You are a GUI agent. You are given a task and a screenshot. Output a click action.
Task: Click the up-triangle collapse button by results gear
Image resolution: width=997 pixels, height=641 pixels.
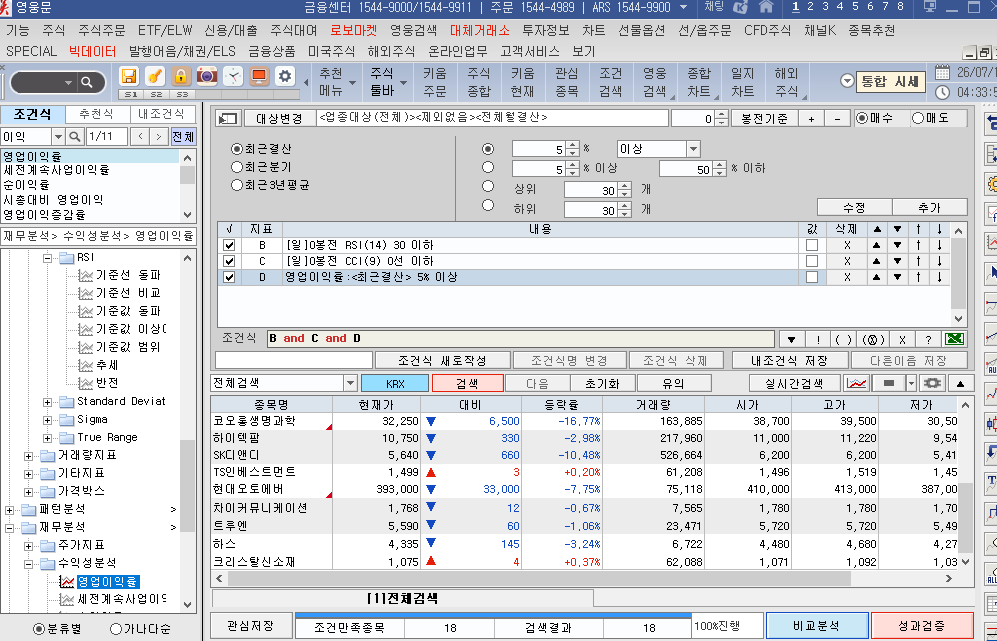961,383
